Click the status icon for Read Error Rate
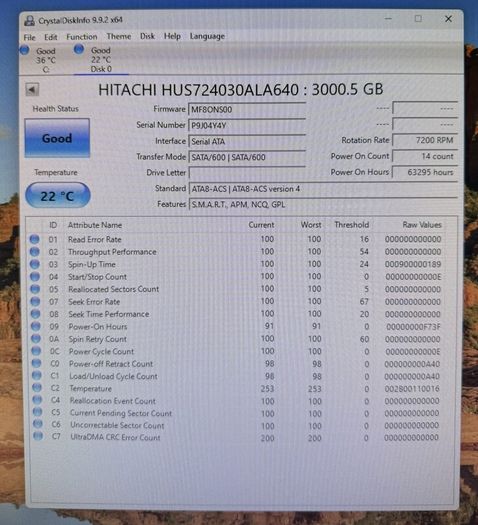The height and width of the screenshot is (525, 478). click(x=34, y=239)
